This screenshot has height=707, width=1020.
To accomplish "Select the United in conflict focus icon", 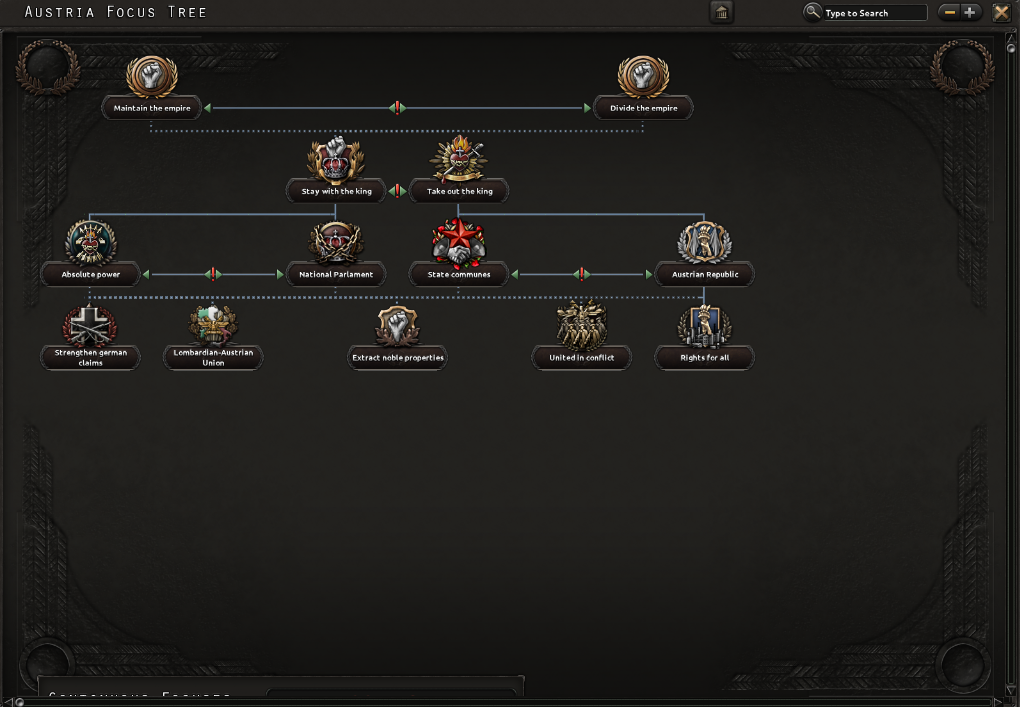I will (582, 326).
